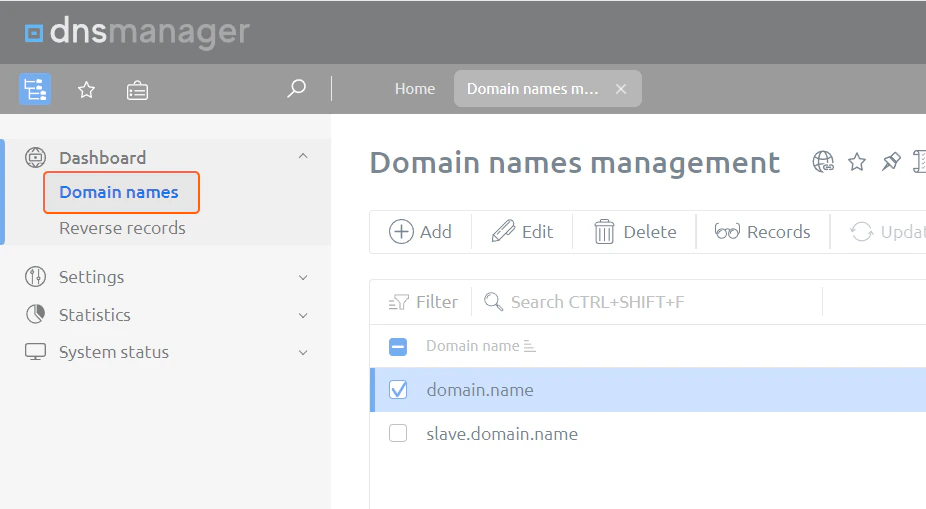Click the search magnifier in the table toolbar
Viewport: 926px width, 509px height.
point(493,302)
